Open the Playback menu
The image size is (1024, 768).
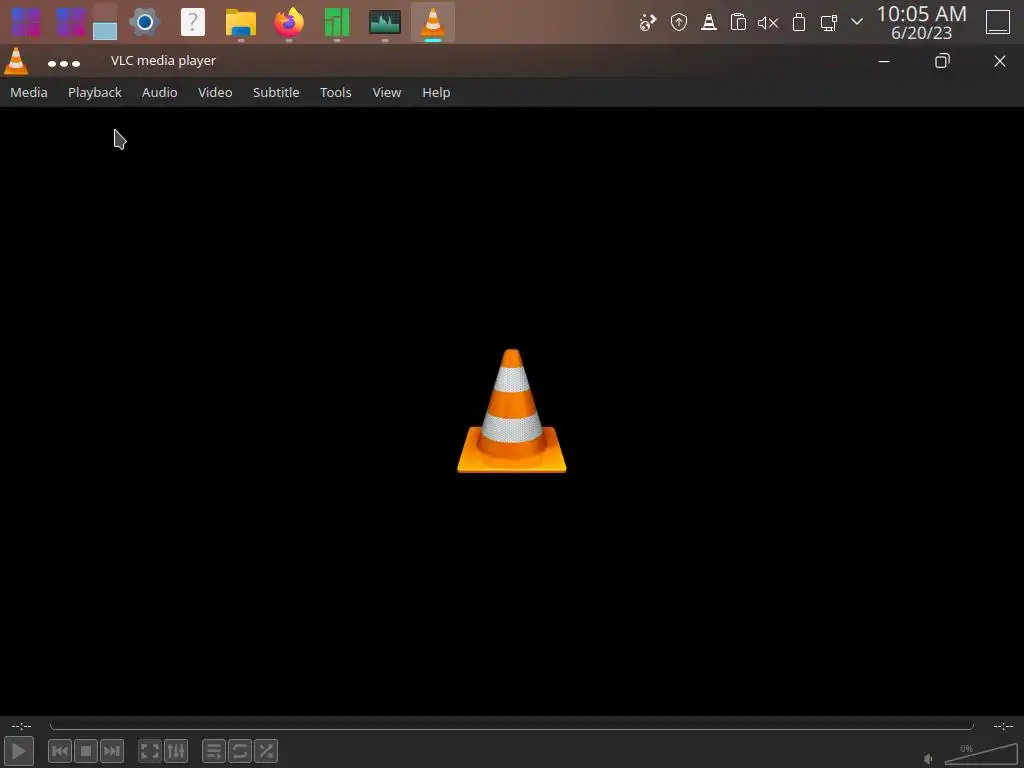tap(95, 92)
